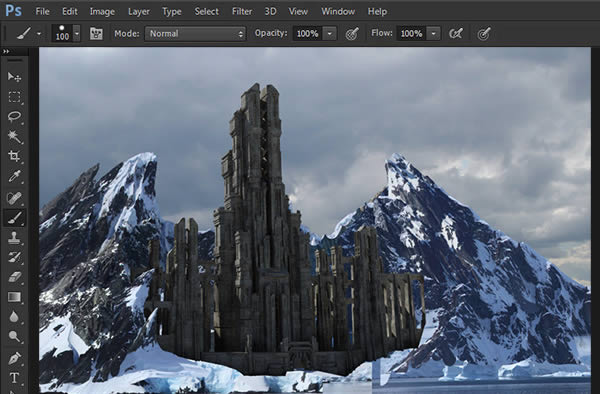Enable airbrush-style build-up effects
Image resolution: width=600 pixels, height=394 pixels.
456,34
